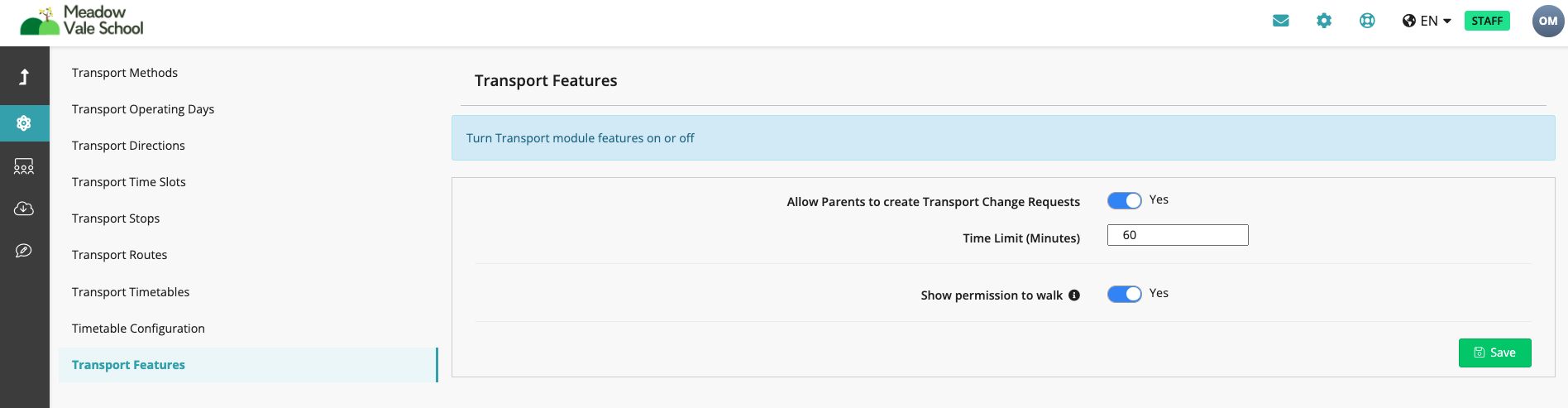
Task: Disable Allow Parents to create Change Requests
Action: point(1125,201)
